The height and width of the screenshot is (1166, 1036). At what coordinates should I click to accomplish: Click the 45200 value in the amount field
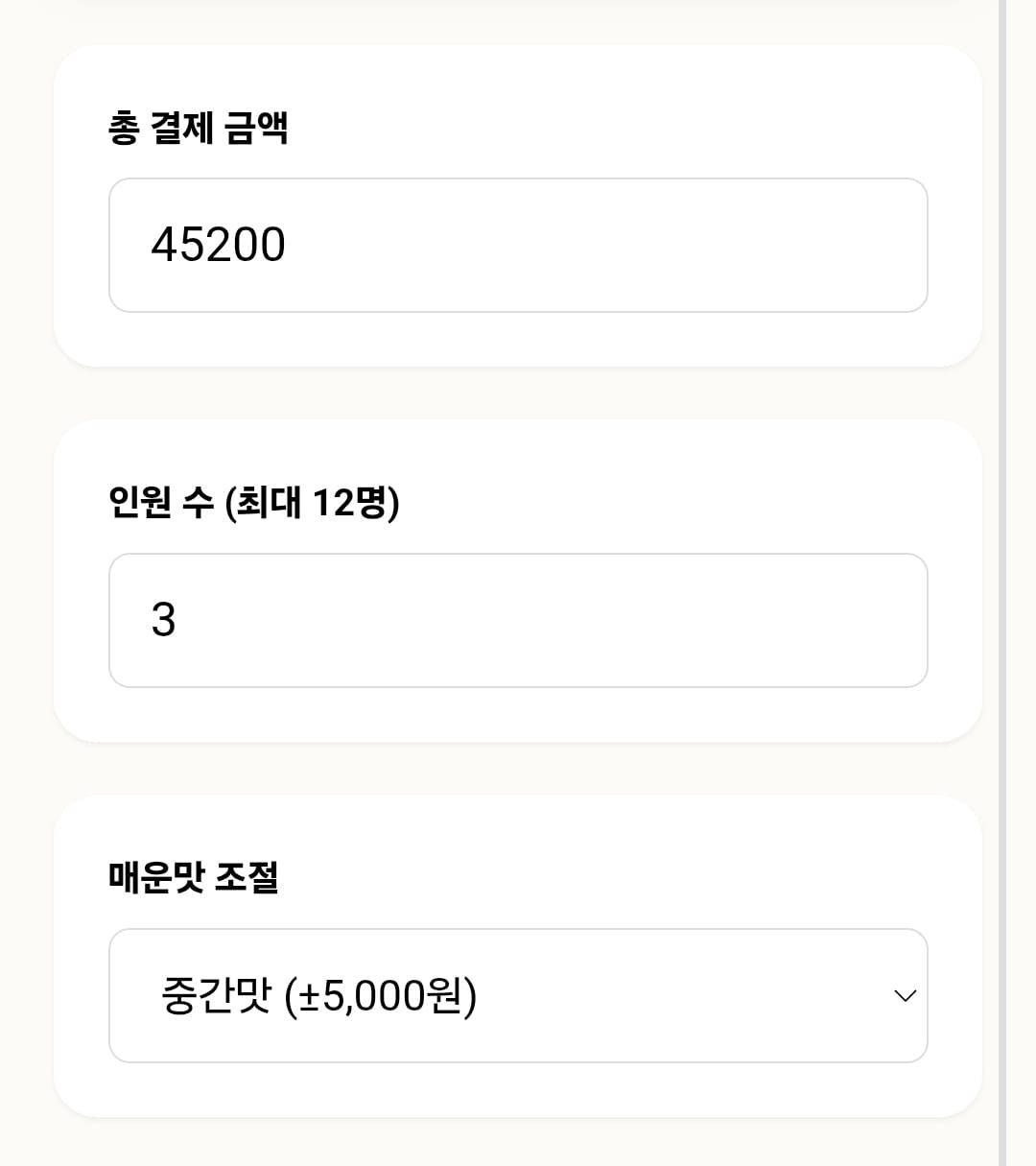[x=218, y=245]
